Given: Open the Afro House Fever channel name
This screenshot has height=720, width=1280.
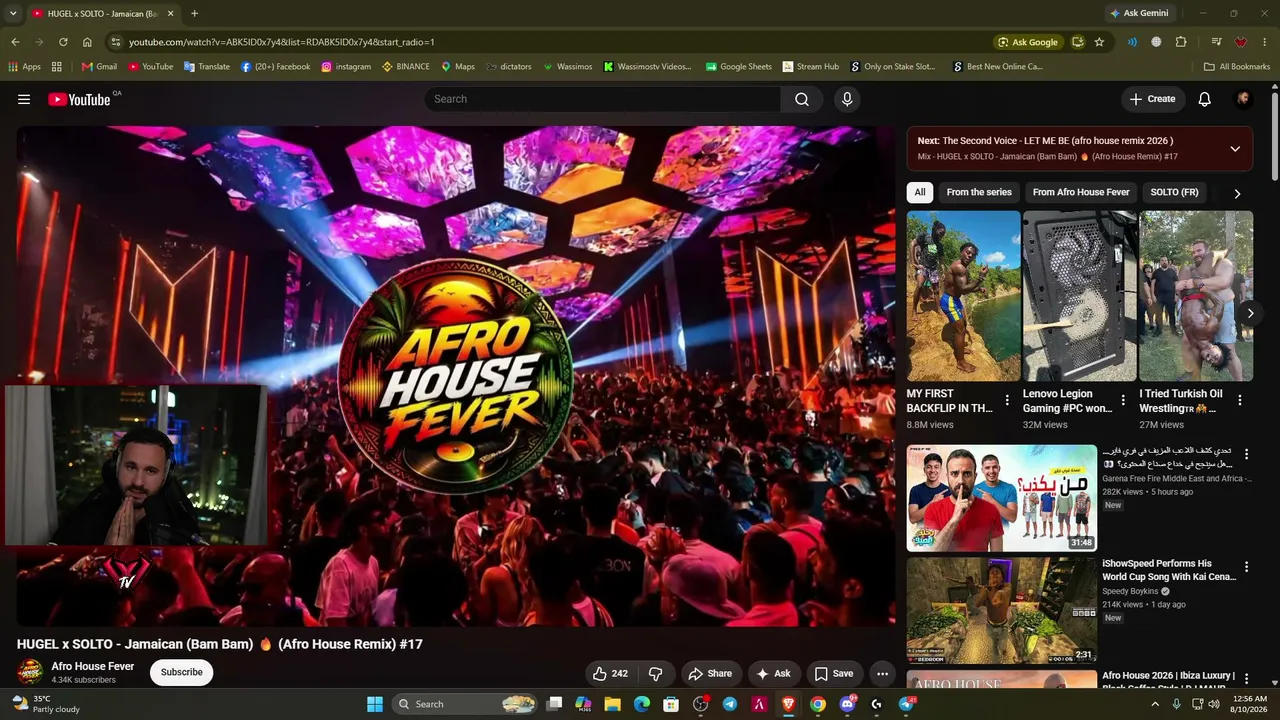Looking at the screenshot, I should click(93, 666).
